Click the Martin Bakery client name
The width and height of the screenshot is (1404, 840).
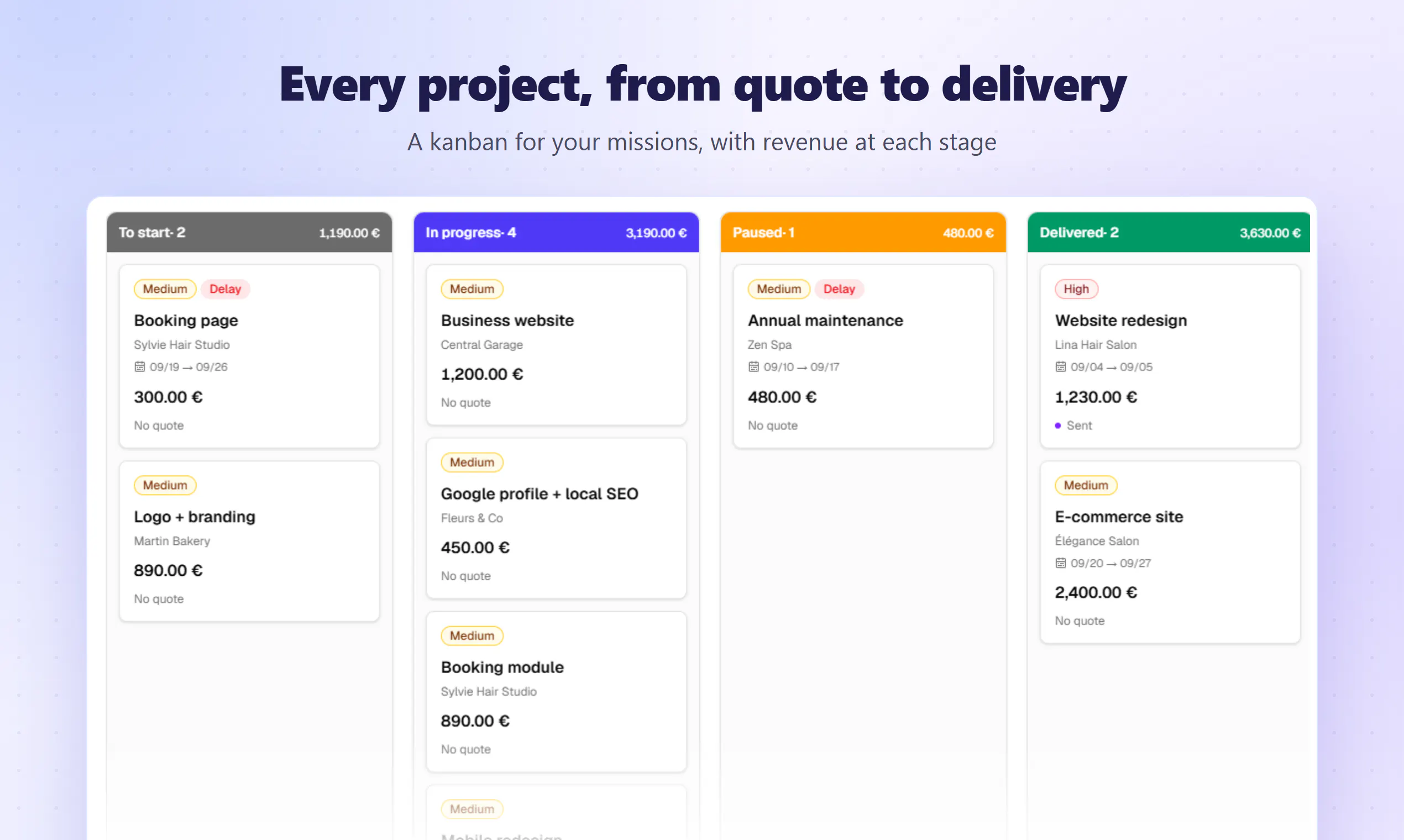tap(171, 541)
